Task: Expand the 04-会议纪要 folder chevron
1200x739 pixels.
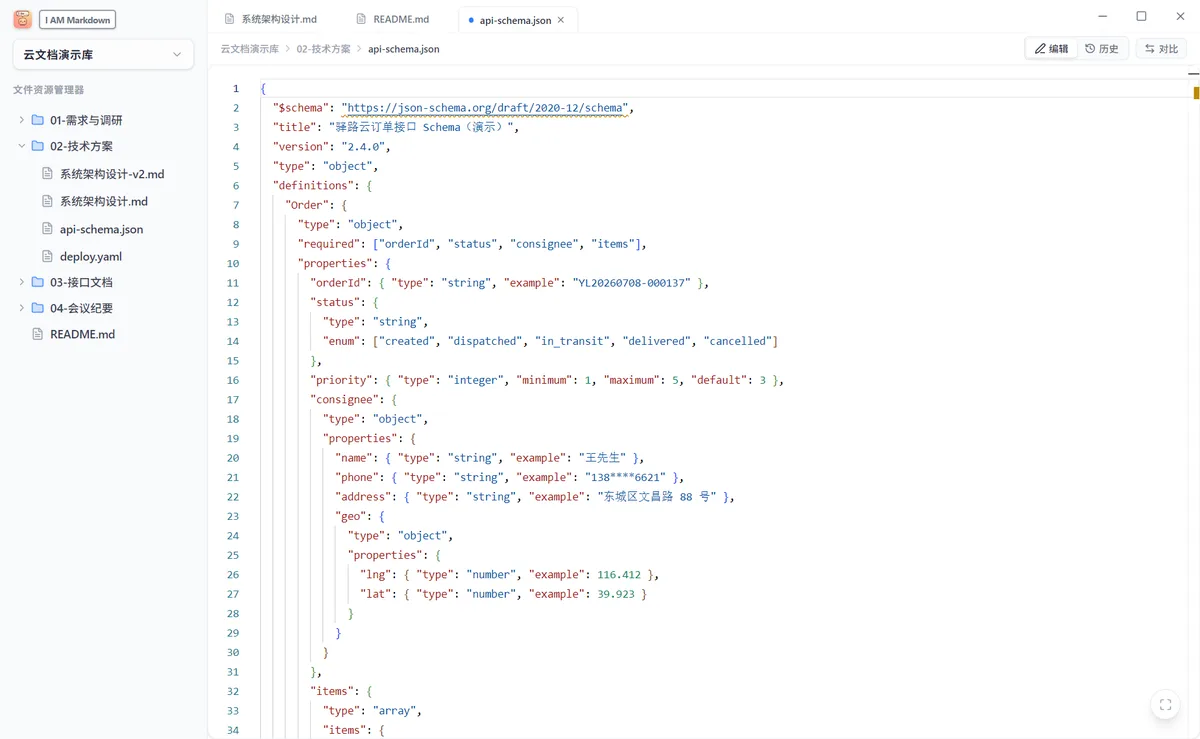Action: (x=22, y=308)
